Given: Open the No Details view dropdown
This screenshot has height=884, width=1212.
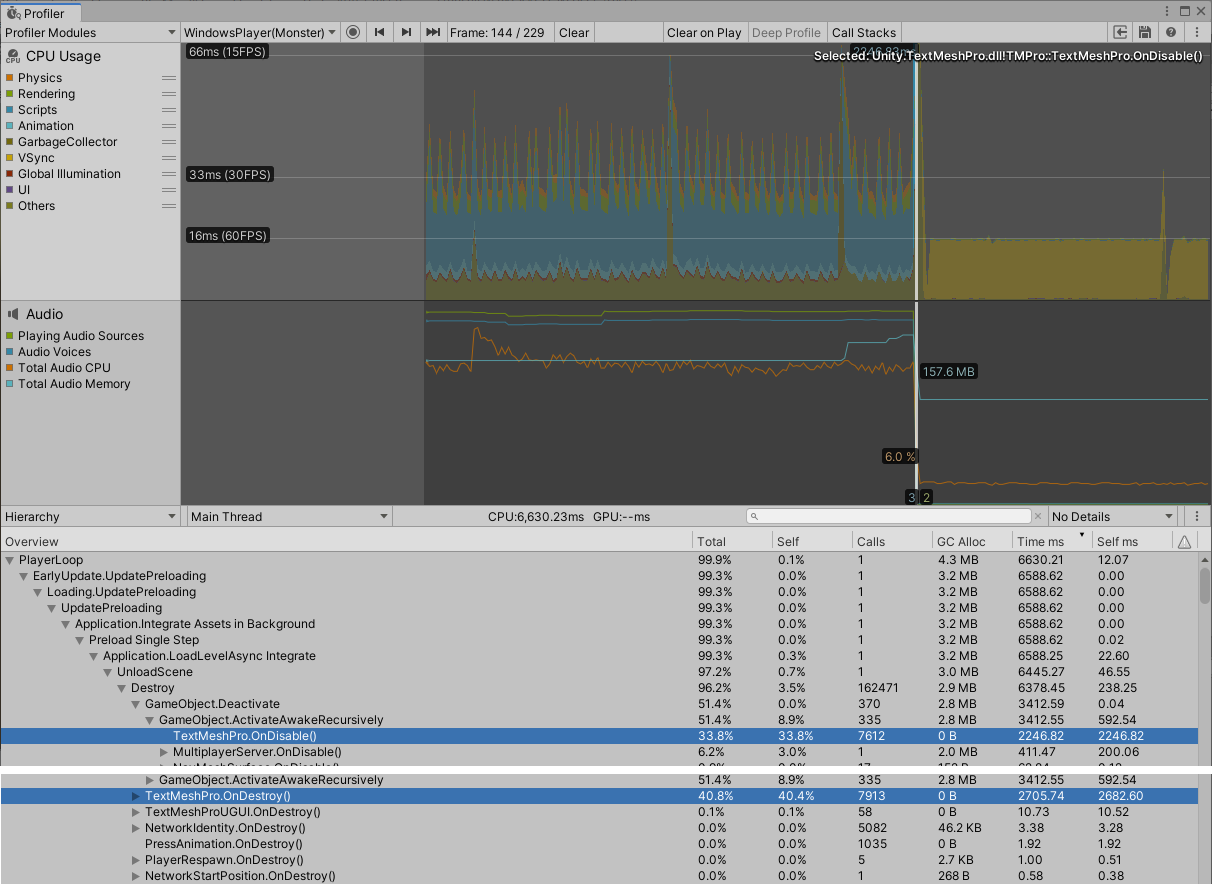Looking at the screenshot, I should (x=1113, y=516).
